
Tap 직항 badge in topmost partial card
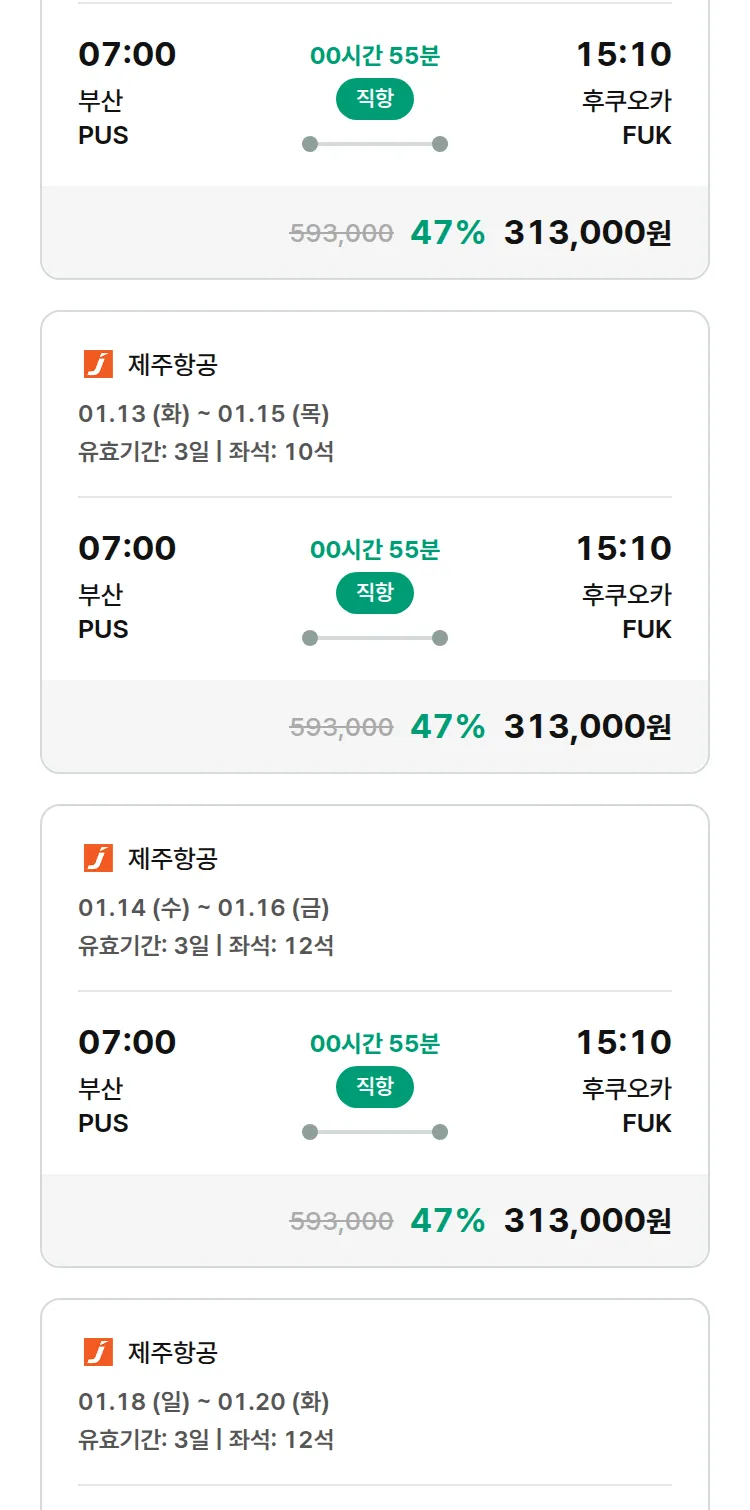point(374,99)
